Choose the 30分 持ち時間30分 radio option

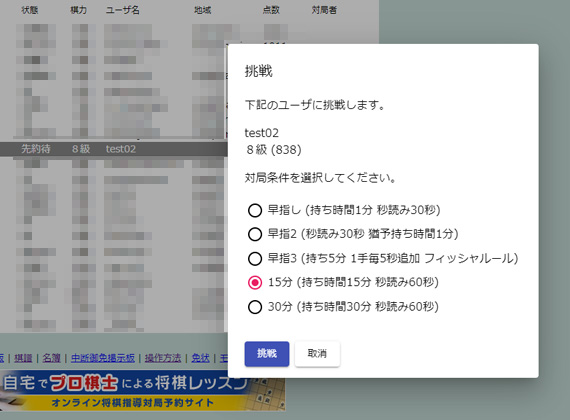255,307
